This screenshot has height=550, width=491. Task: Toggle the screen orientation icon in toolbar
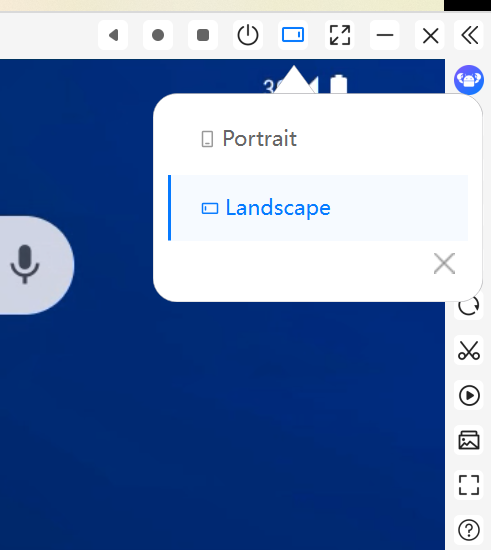[x=293, y=35]
